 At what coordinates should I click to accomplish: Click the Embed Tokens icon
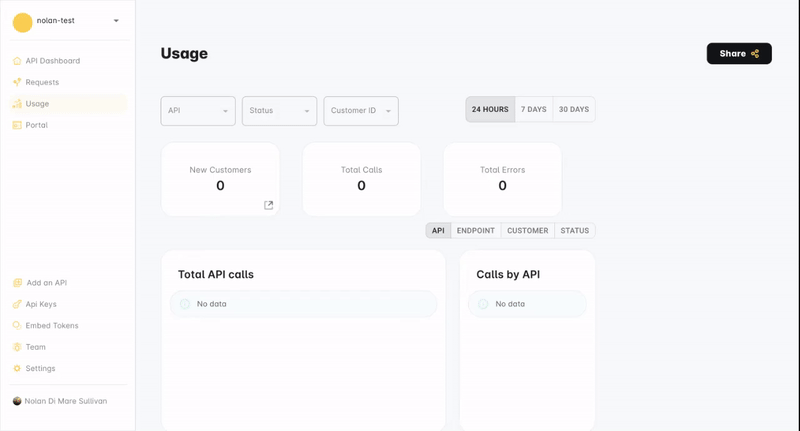pyautogui.click(x=17, y=325)
